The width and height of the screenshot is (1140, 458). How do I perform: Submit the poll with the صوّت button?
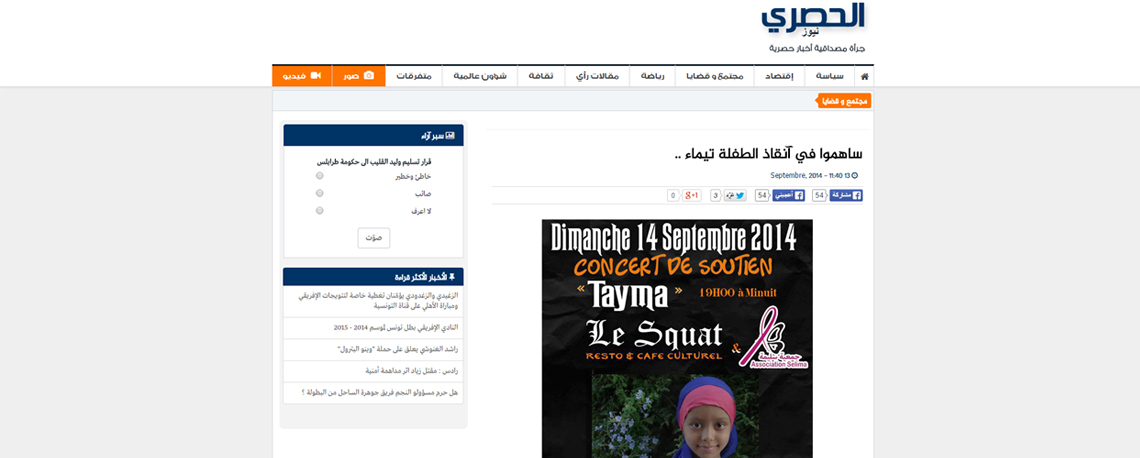(x=374, y=238)
